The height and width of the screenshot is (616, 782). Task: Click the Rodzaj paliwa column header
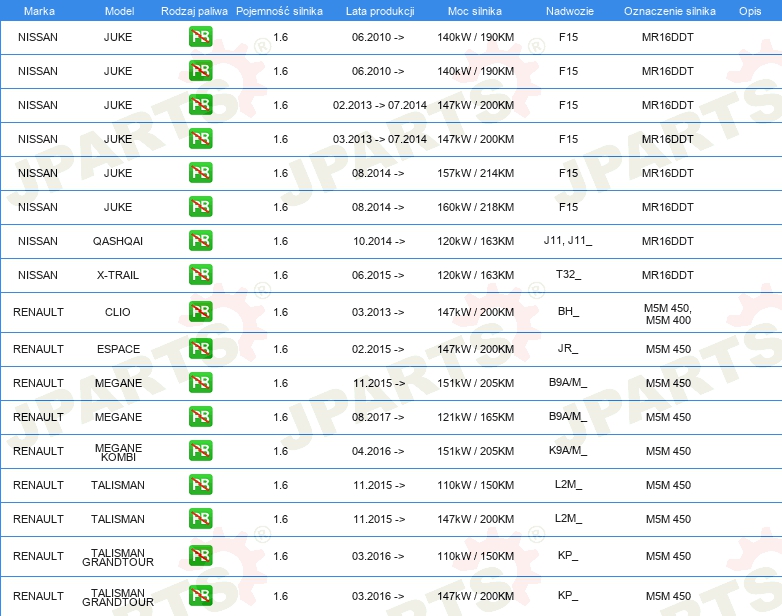[194, 11]
